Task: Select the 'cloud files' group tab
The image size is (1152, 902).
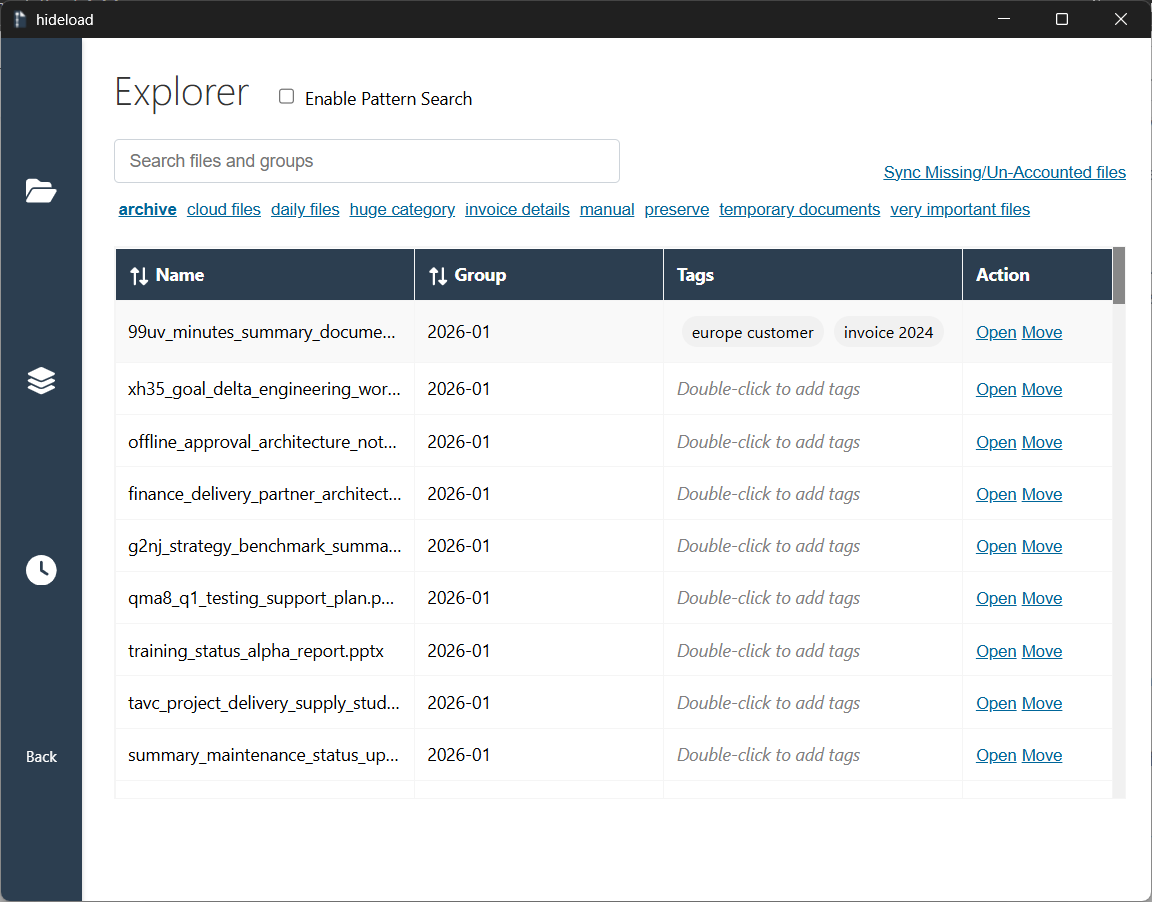Action: (x=224, y=209)
